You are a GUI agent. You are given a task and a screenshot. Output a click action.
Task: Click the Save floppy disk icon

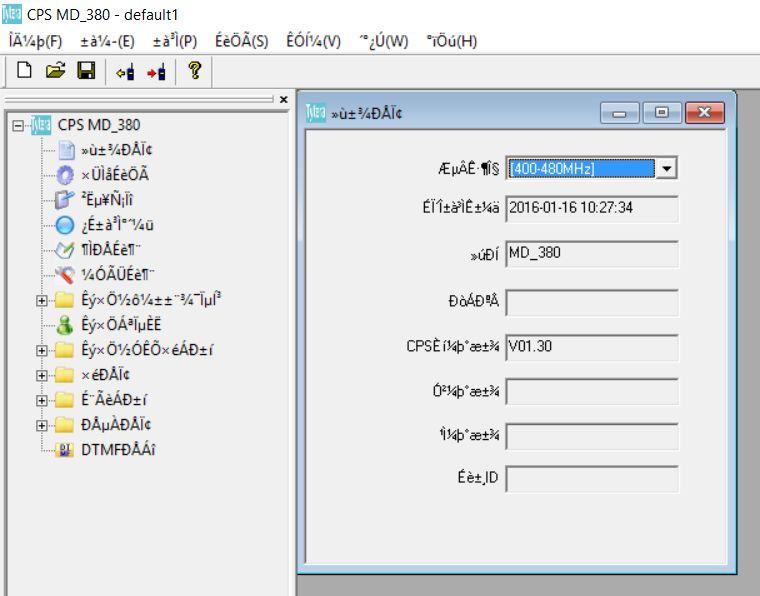(86, 71)
